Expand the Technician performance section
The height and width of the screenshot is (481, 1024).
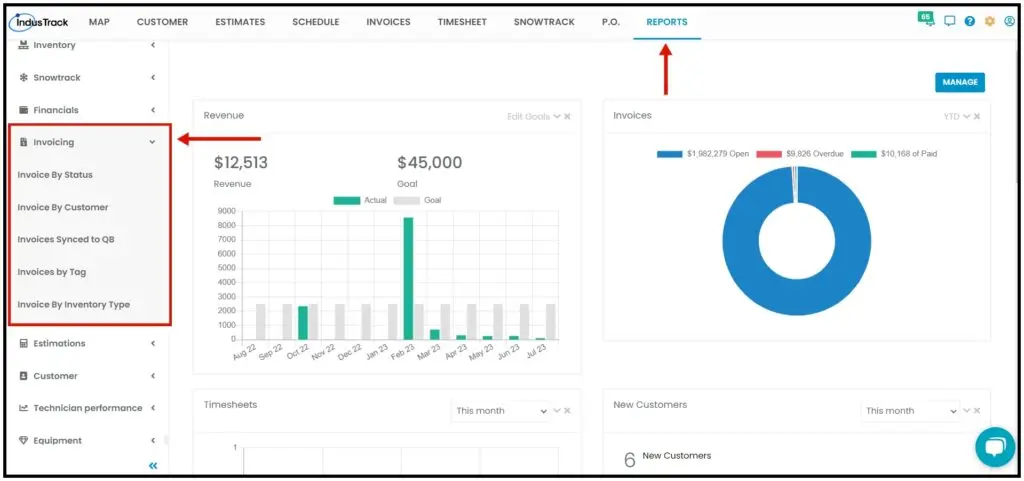coord(153,408)
